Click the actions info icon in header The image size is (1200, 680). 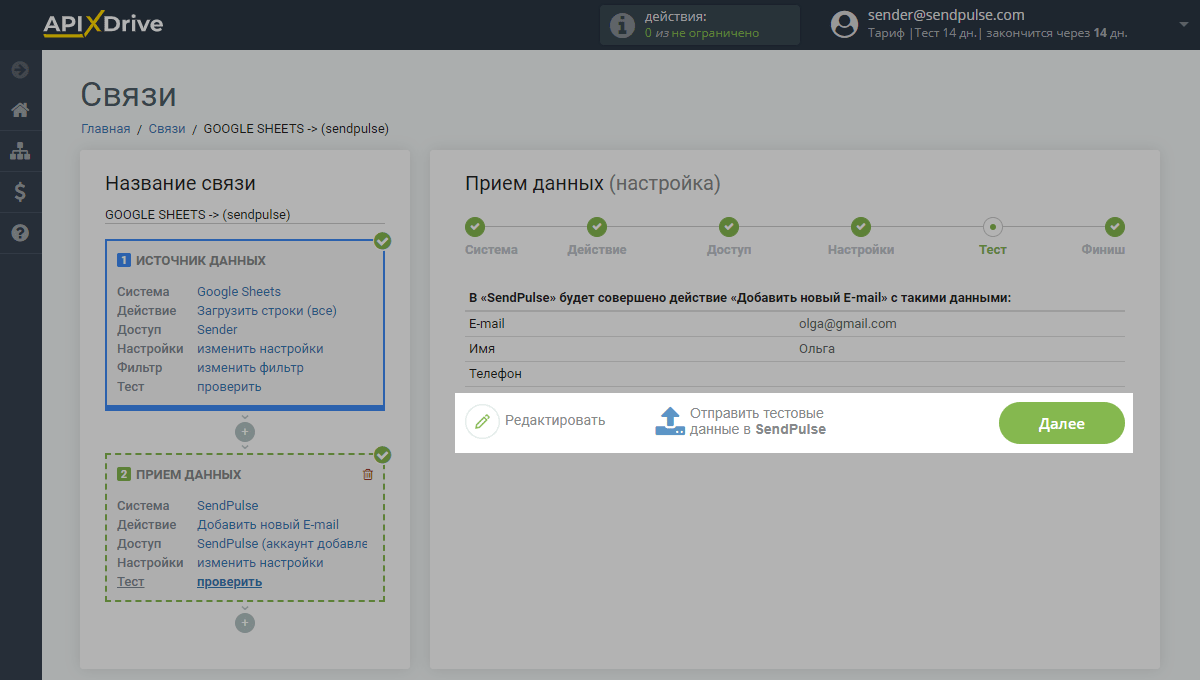point(622,25)
